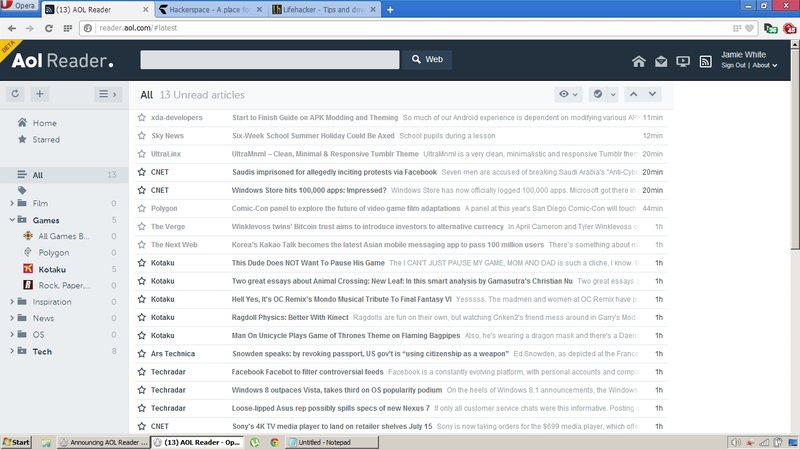This screenshot has height=450, width=800.
Task: Click the Web search button
Action: click(x=427, y=59)
